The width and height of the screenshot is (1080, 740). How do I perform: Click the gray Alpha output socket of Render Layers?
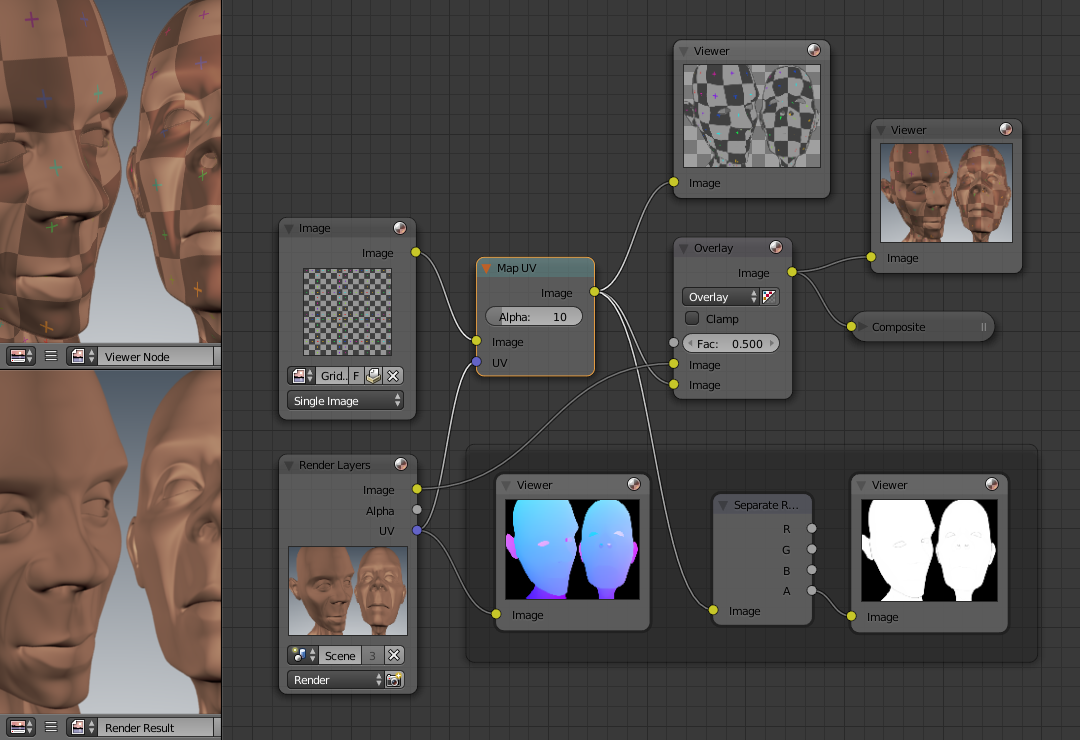[x=417, y=510]
